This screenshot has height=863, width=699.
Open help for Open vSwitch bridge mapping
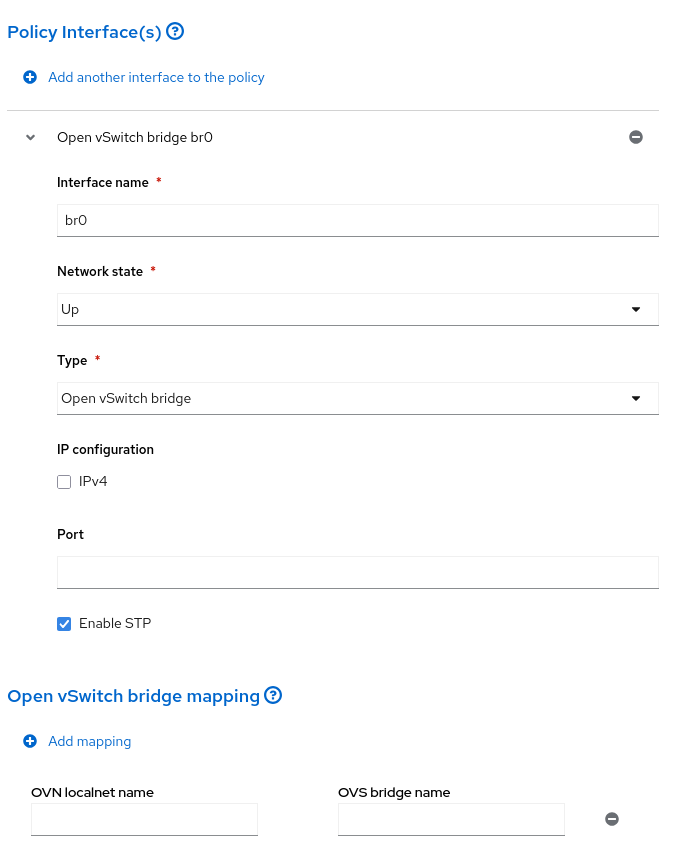[x=273, y=695]
